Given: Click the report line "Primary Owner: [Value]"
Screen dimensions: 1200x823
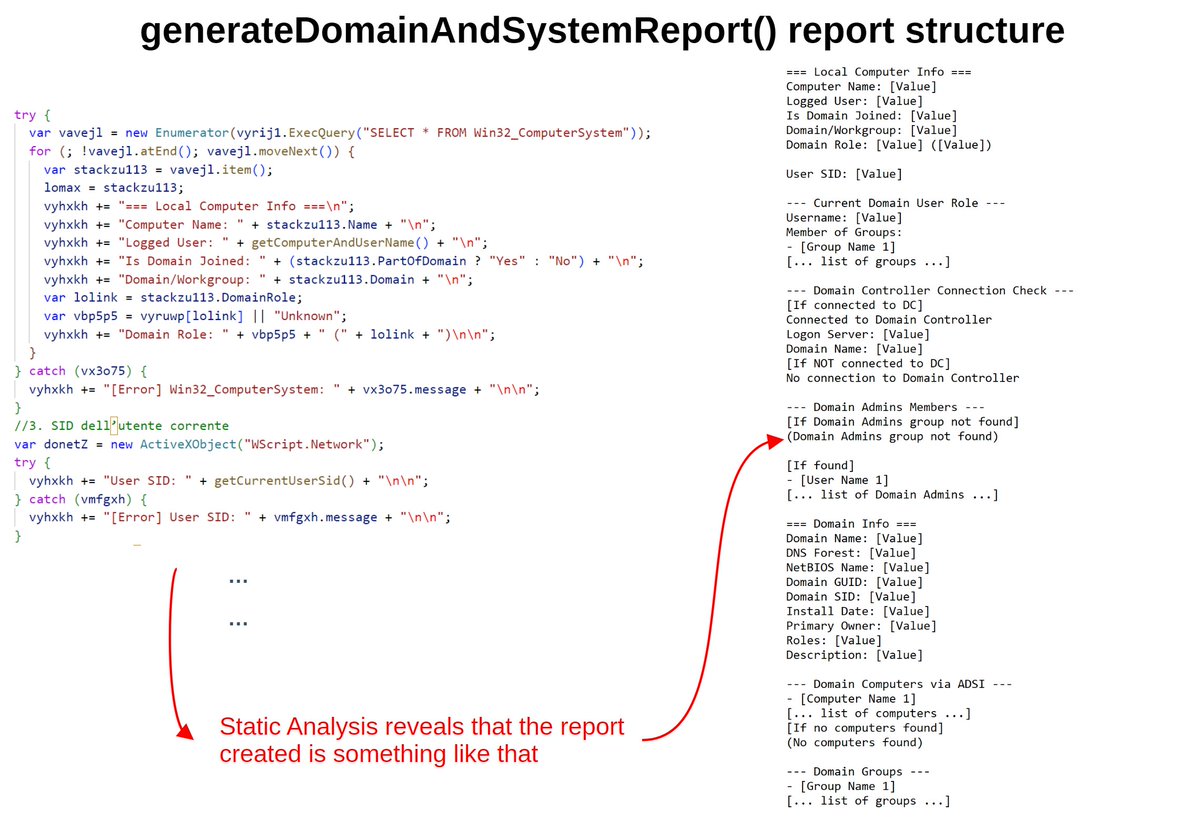Looking at the screenshot, I should [x=861, y=626].
